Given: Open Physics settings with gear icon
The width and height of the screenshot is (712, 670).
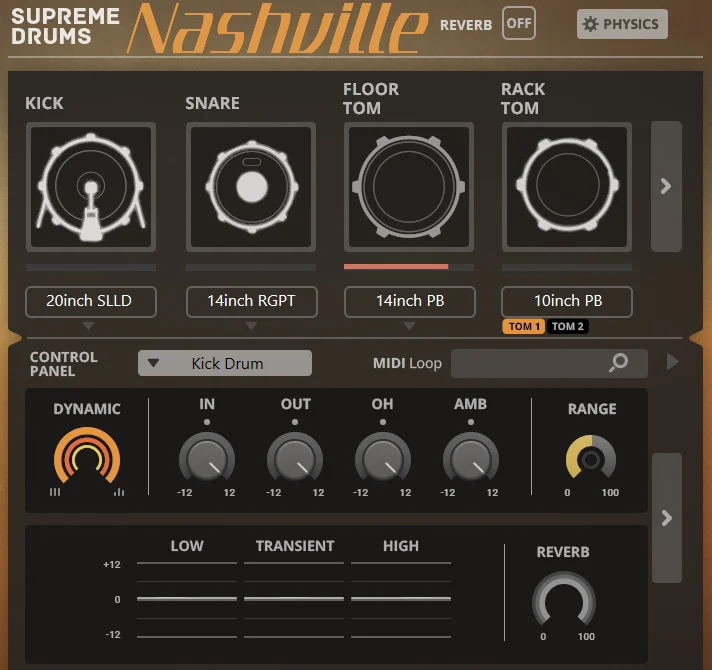Looking at the screenshot, I should [x=622, y=24].
